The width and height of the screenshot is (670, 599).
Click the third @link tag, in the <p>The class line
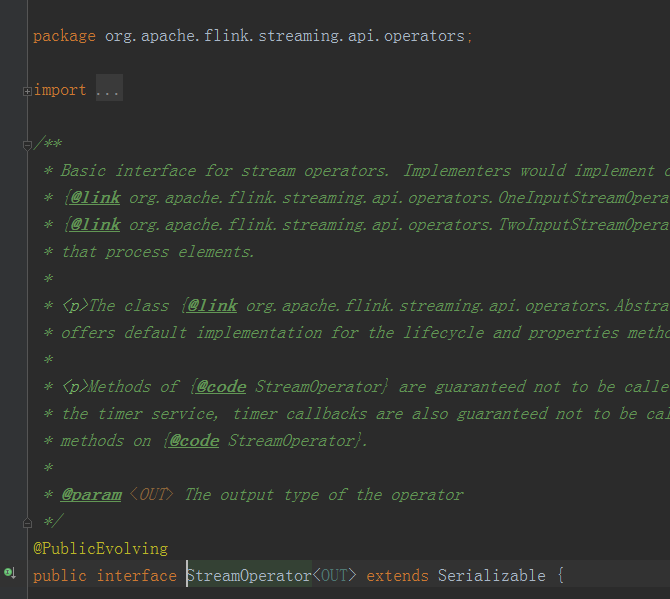[212, 306]
